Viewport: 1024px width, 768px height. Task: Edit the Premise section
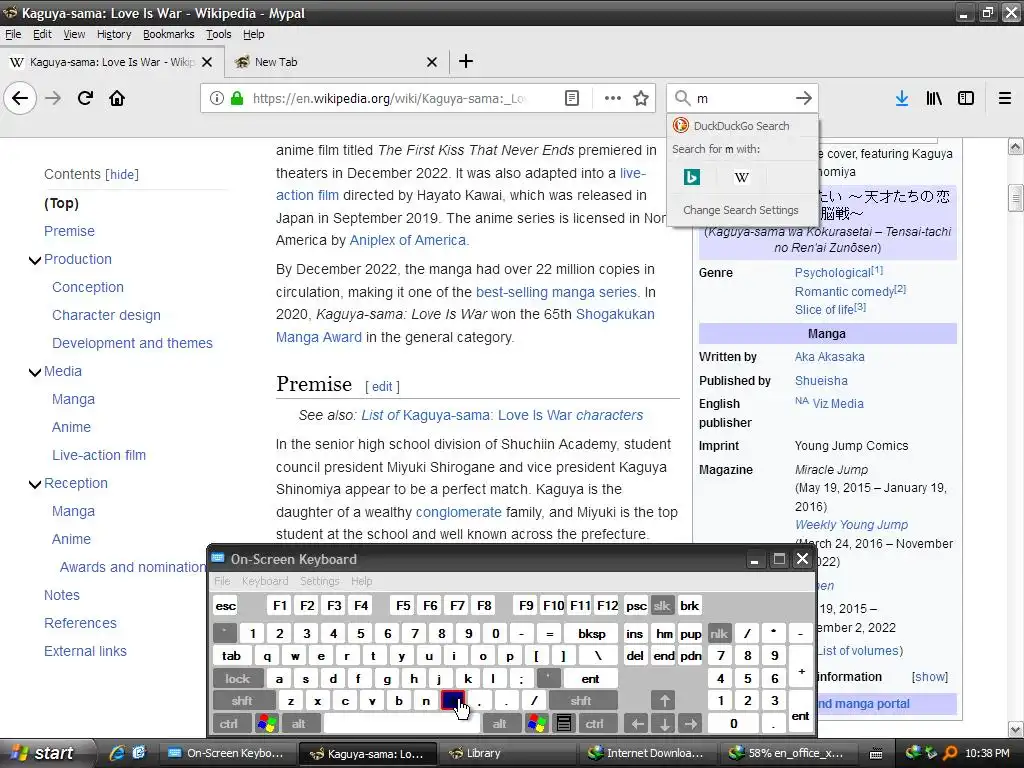(x=382, y=387)
